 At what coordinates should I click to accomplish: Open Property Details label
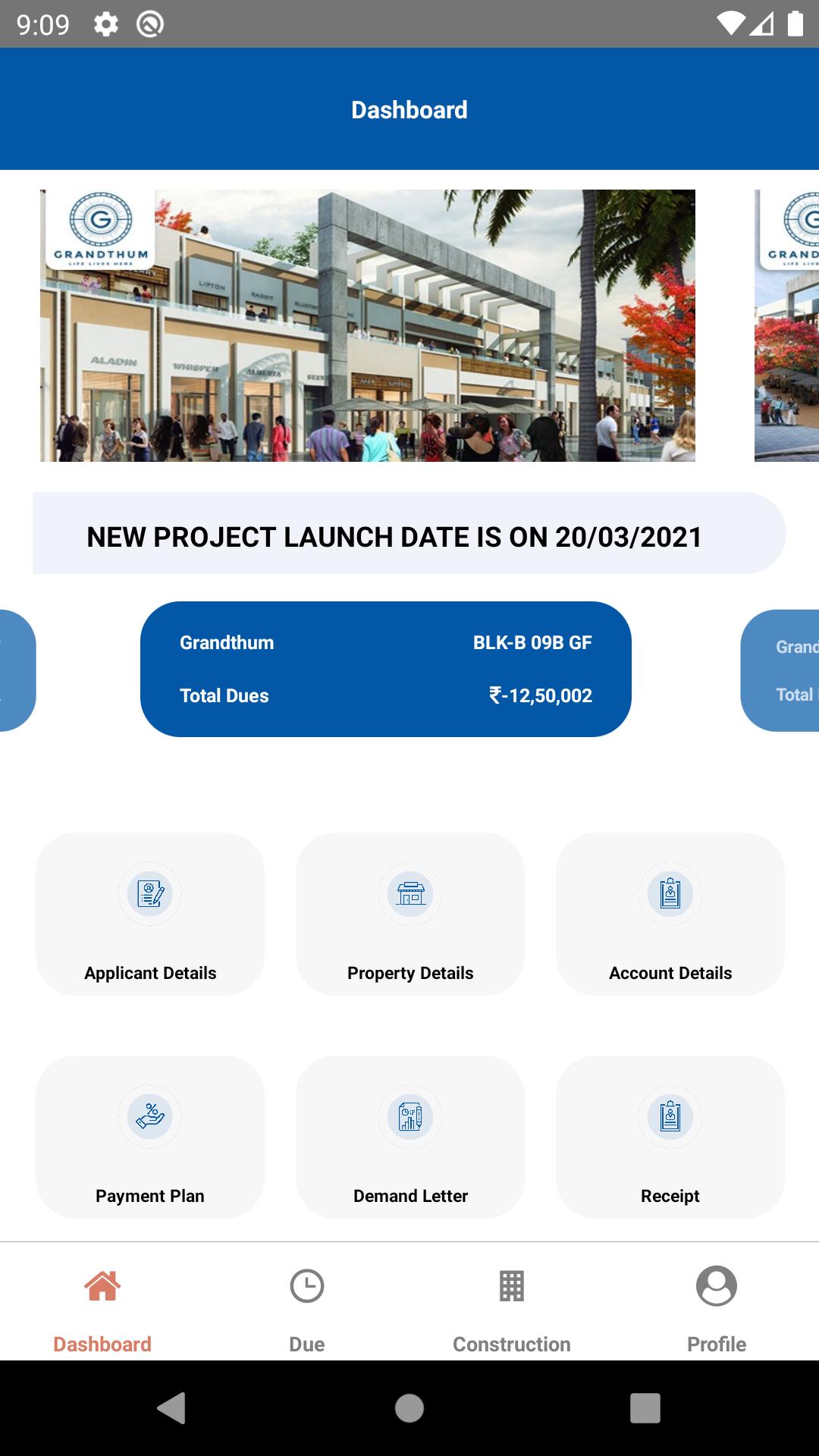pyautogui.click(x=410, y=973)
